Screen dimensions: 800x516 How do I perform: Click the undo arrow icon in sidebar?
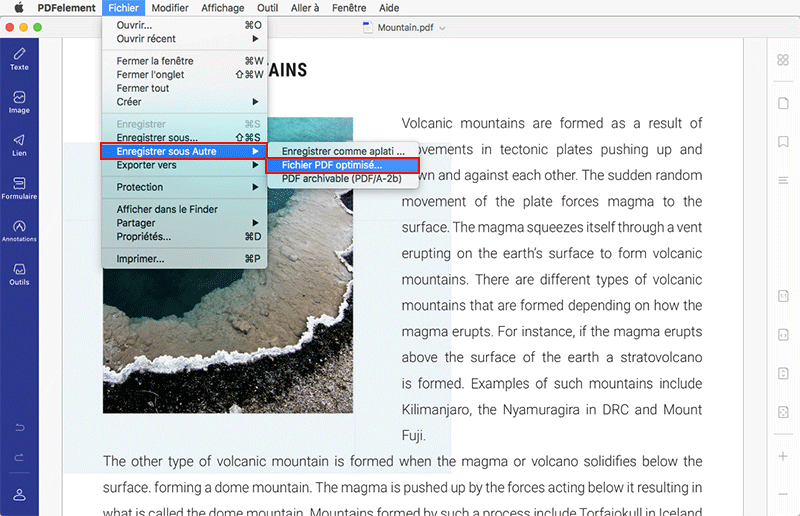pos(19,427)
